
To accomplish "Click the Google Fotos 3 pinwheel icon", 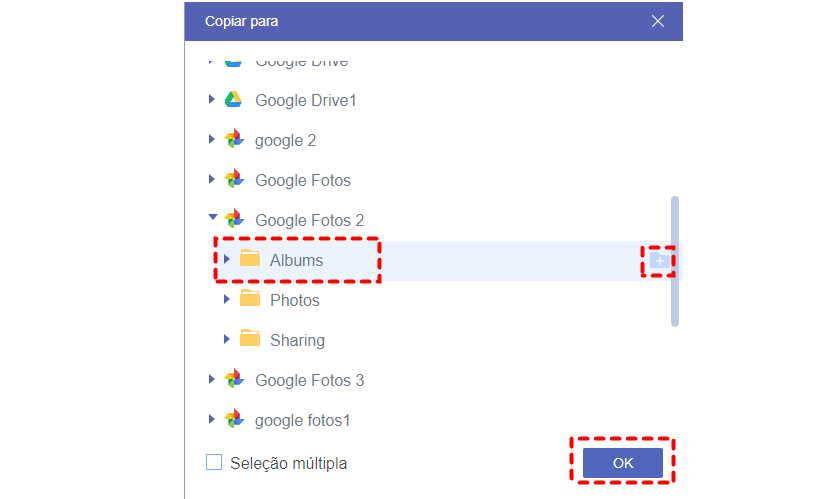I will coord(234,380).
